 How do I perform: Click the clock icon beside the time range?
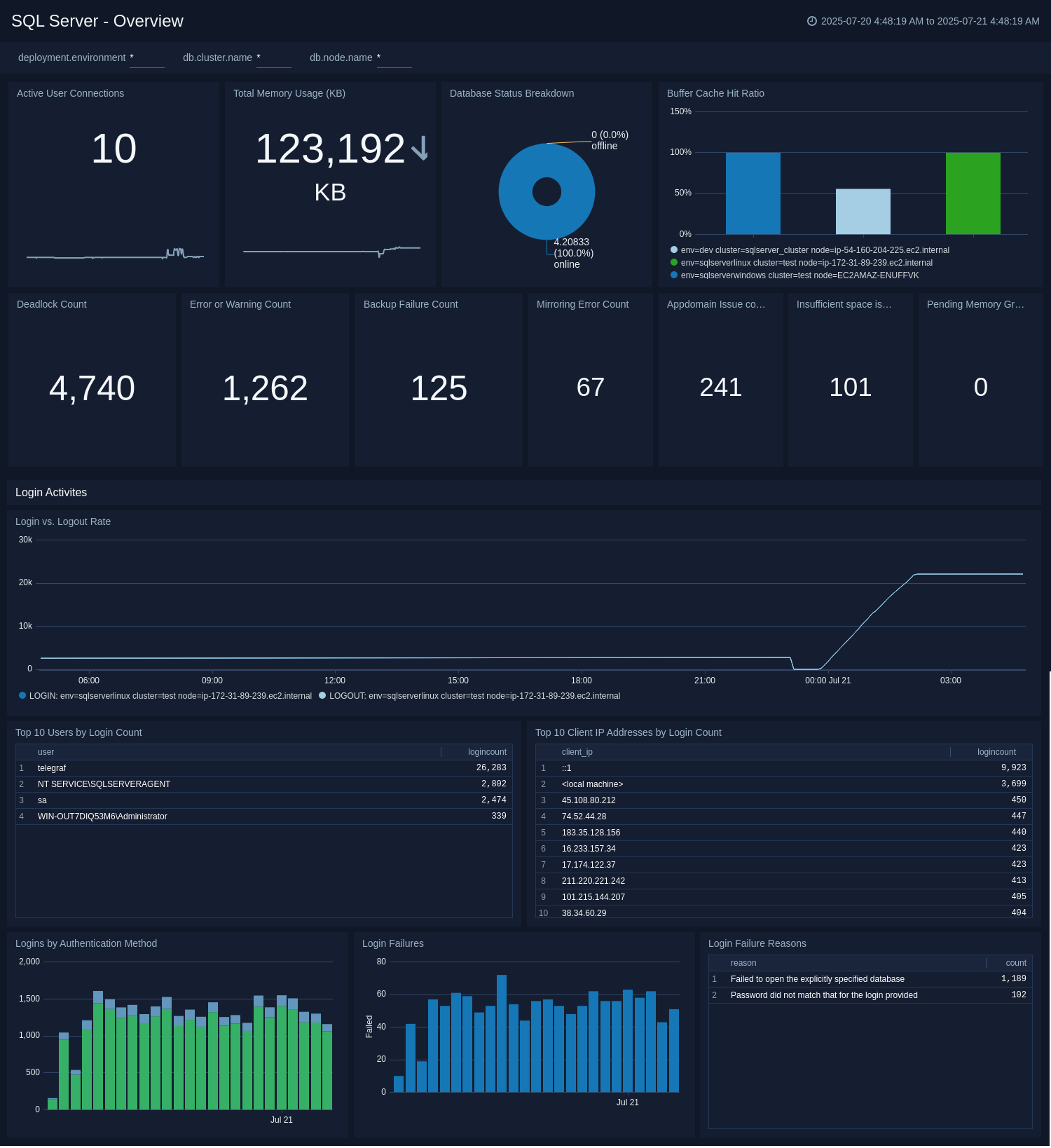[812, 21]
